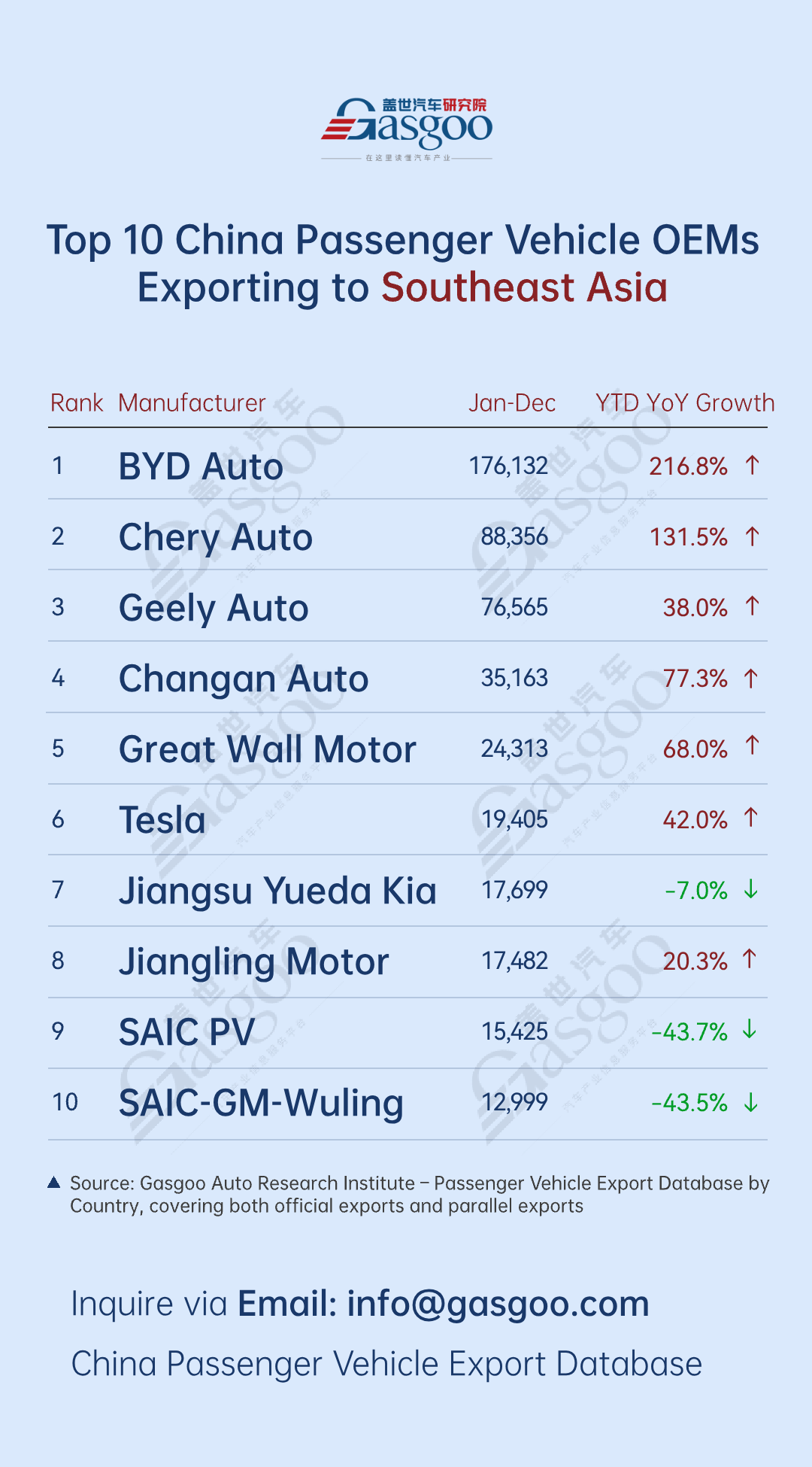Click the YTD YoY Growth column header
The height and width of the screenshot is (1467, 812).
pyautogui.click(x=684, y=403)
